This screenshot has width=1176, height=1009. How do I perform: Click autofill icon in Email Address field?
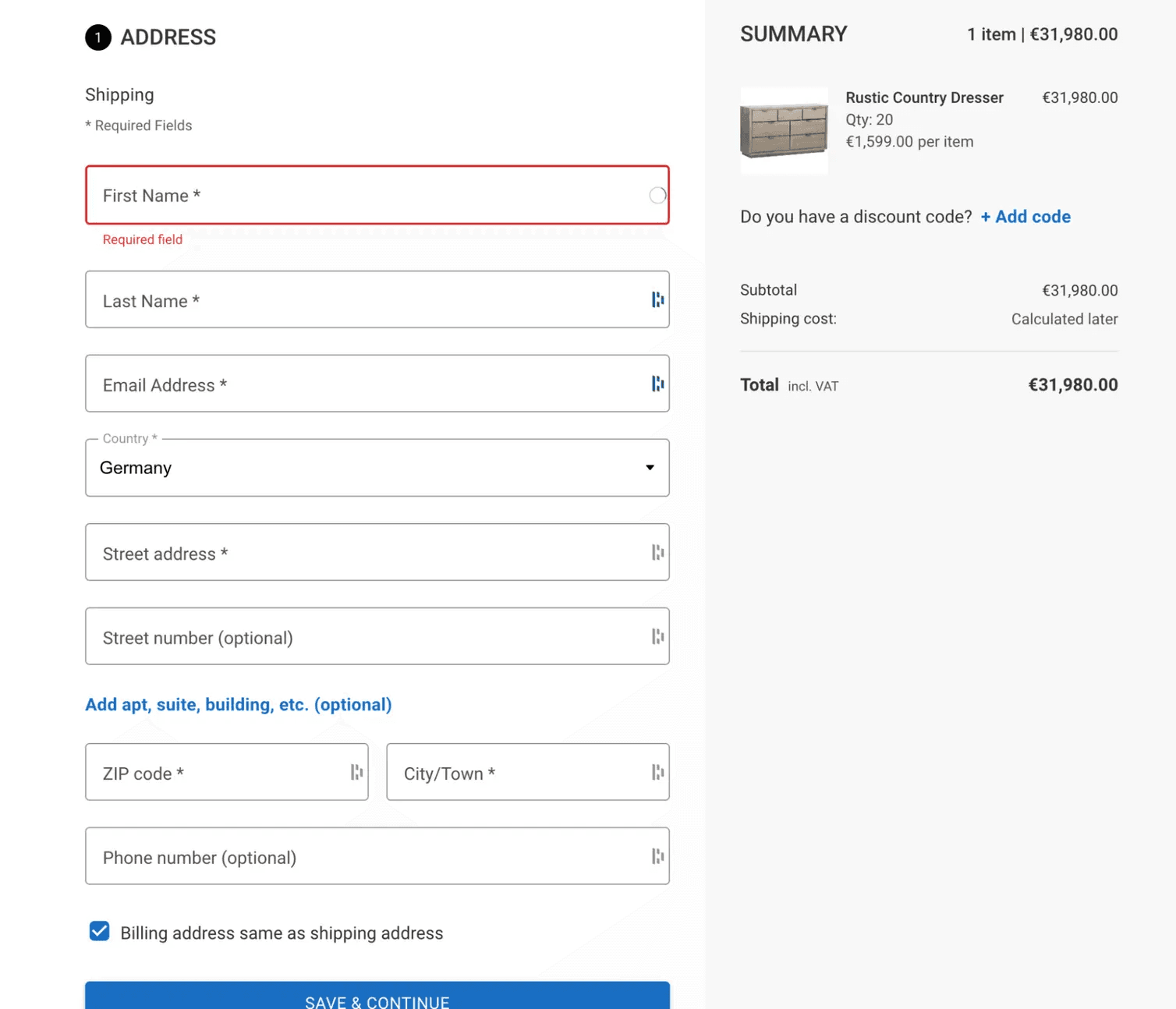[658, 383]
